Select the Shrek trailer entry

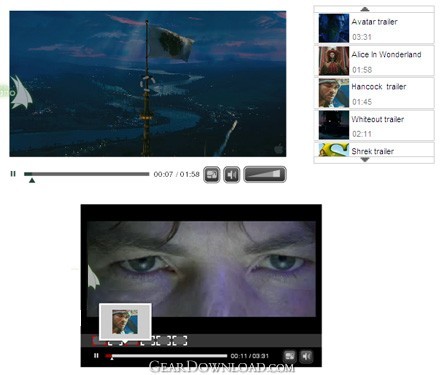click(x=374, y=150)
